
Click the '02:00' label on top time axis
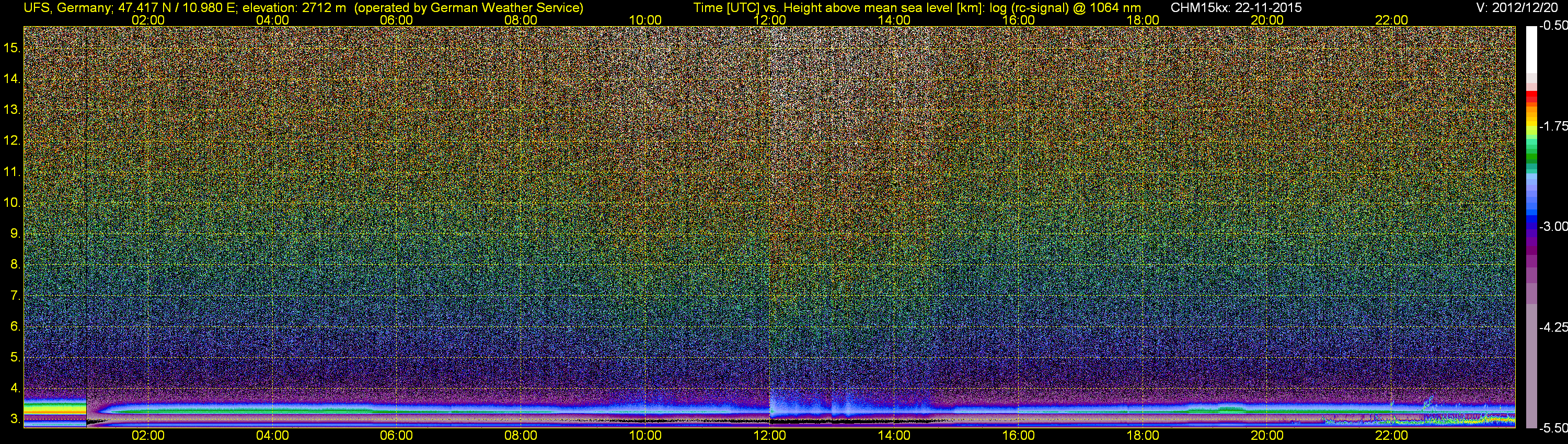click(148, 20)
